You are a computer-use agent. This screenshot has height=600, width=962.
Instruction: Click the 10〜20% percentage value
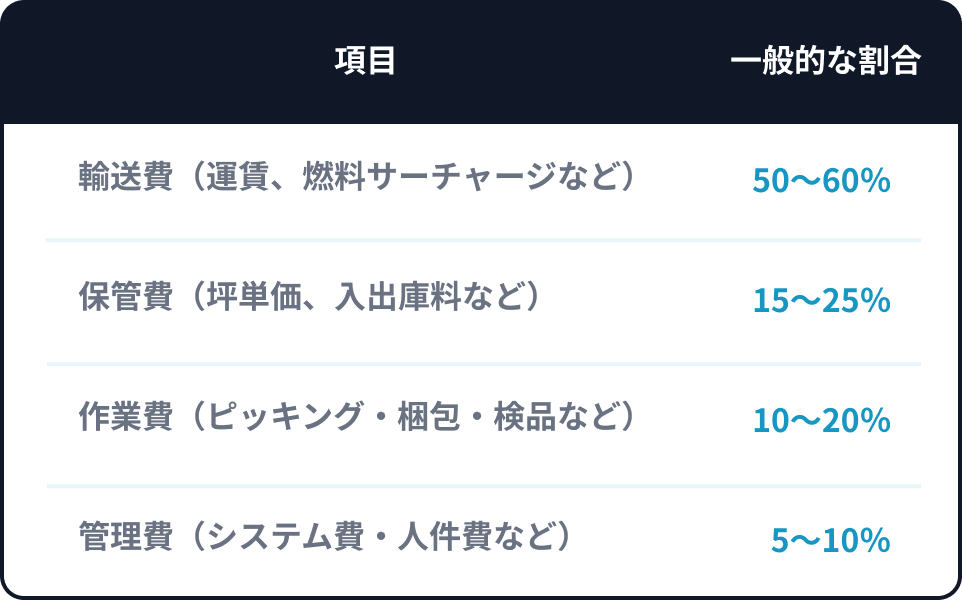tap(821, 421)
